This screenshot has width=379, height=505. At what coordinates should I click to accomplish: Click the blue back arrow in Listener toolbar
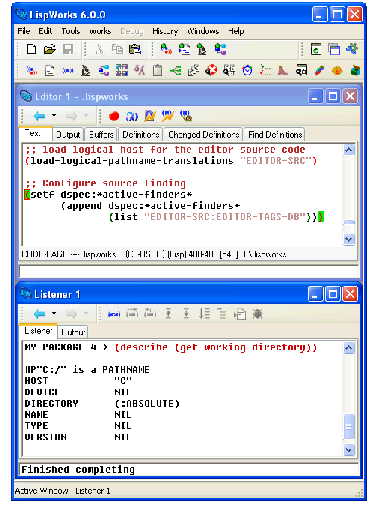40,314
